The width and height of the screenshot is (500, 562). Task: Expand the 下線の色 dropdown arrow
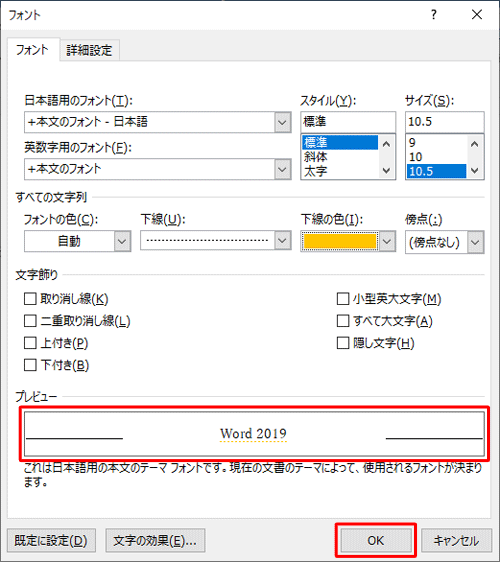387,241
